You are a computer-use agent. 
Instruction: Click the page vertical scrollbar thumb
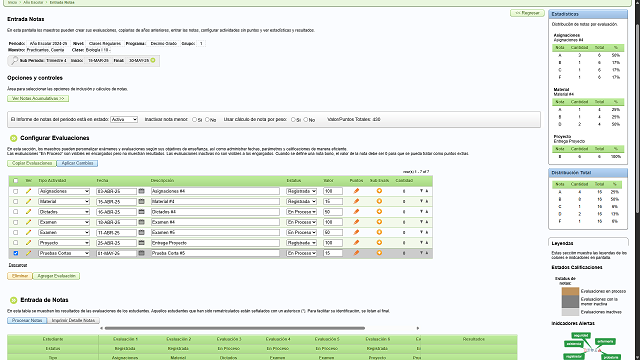coord(638,118)
